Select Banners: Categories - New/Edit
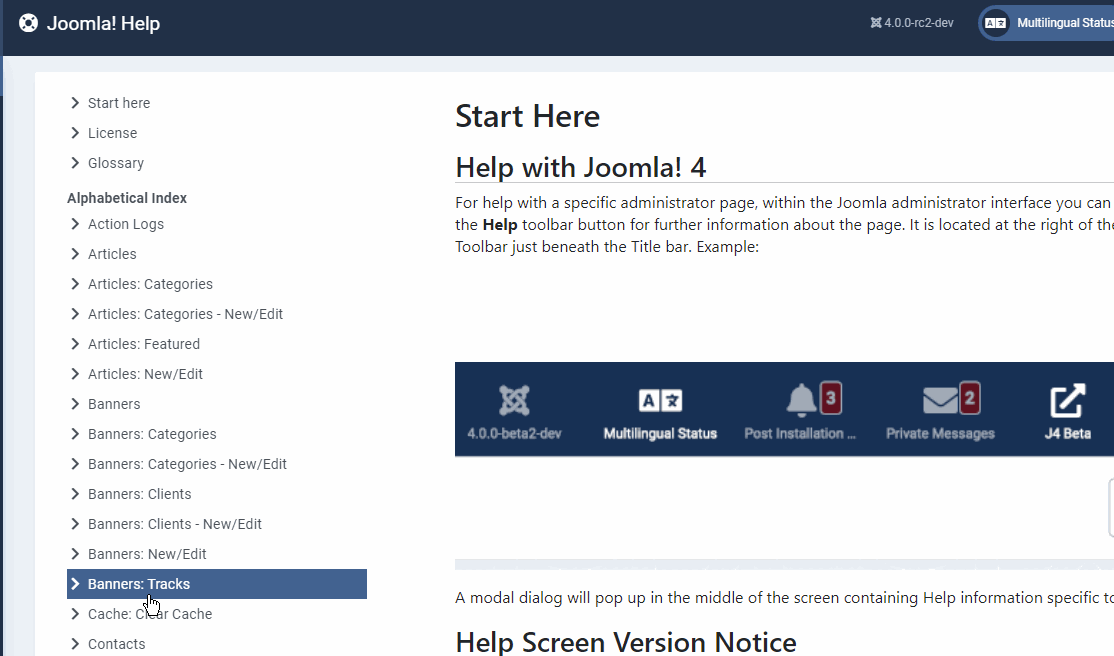This screenshot has width=1114, height=656. (187, 464)
